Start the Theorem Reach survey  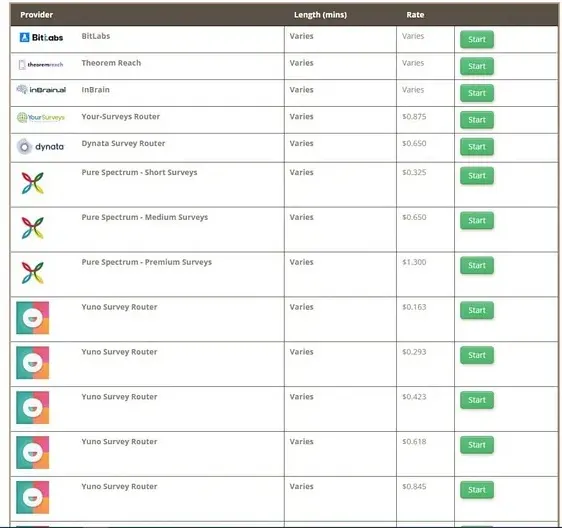(477, 66)
